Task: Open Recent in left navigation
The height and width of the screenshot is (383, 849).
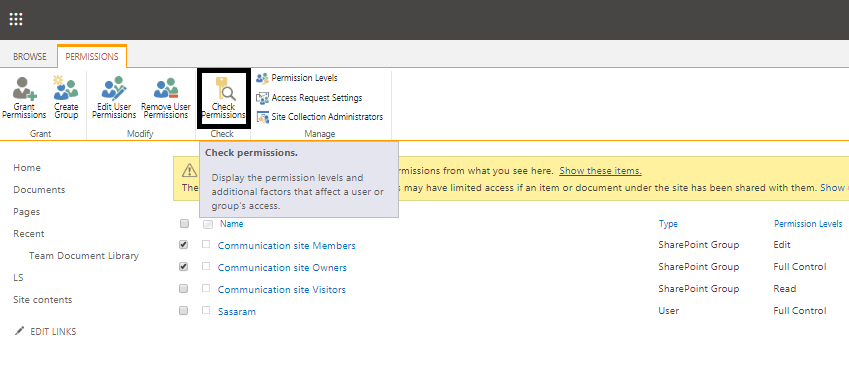Action: [x=29, y=233]
